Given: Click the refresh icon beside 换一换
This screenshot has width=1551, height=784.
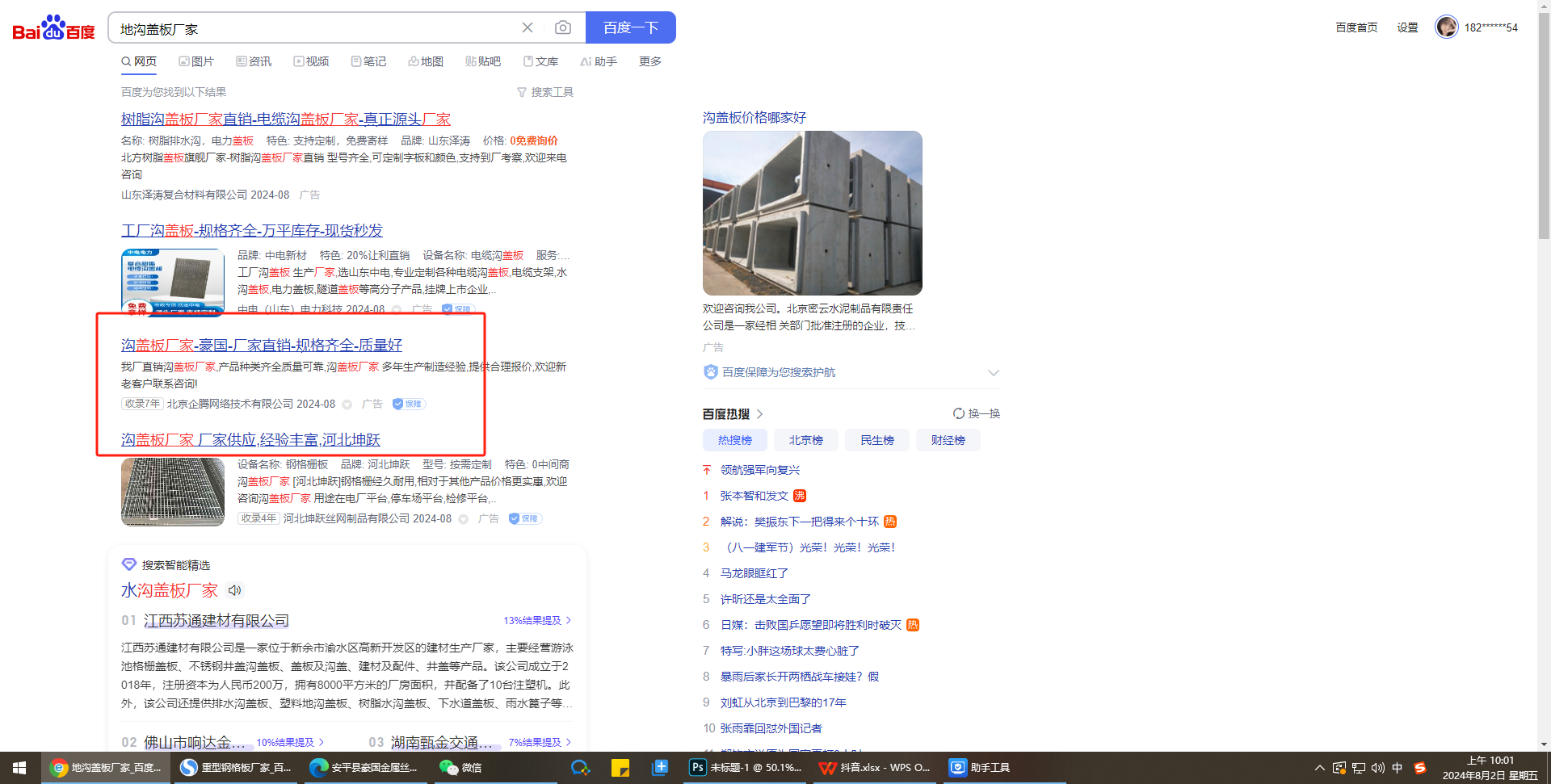Looking at the screenshot, I should tap(959, 413).
